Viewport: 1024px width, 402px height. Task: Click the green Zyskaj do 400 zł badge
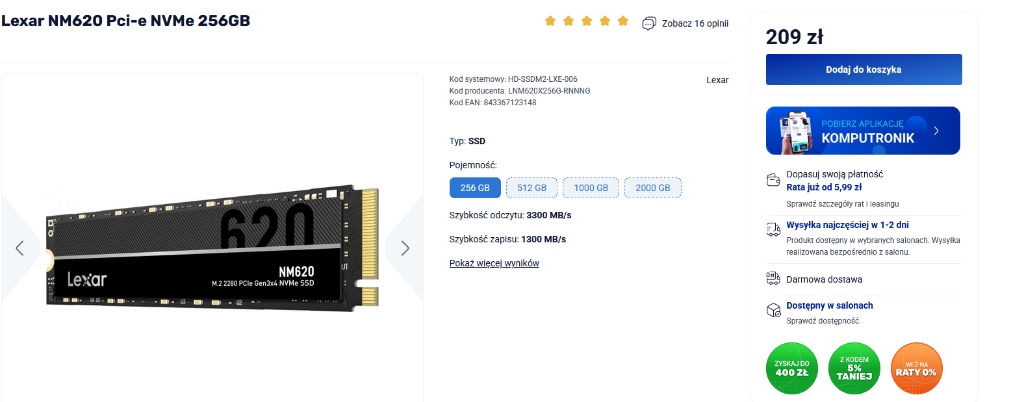792,368
